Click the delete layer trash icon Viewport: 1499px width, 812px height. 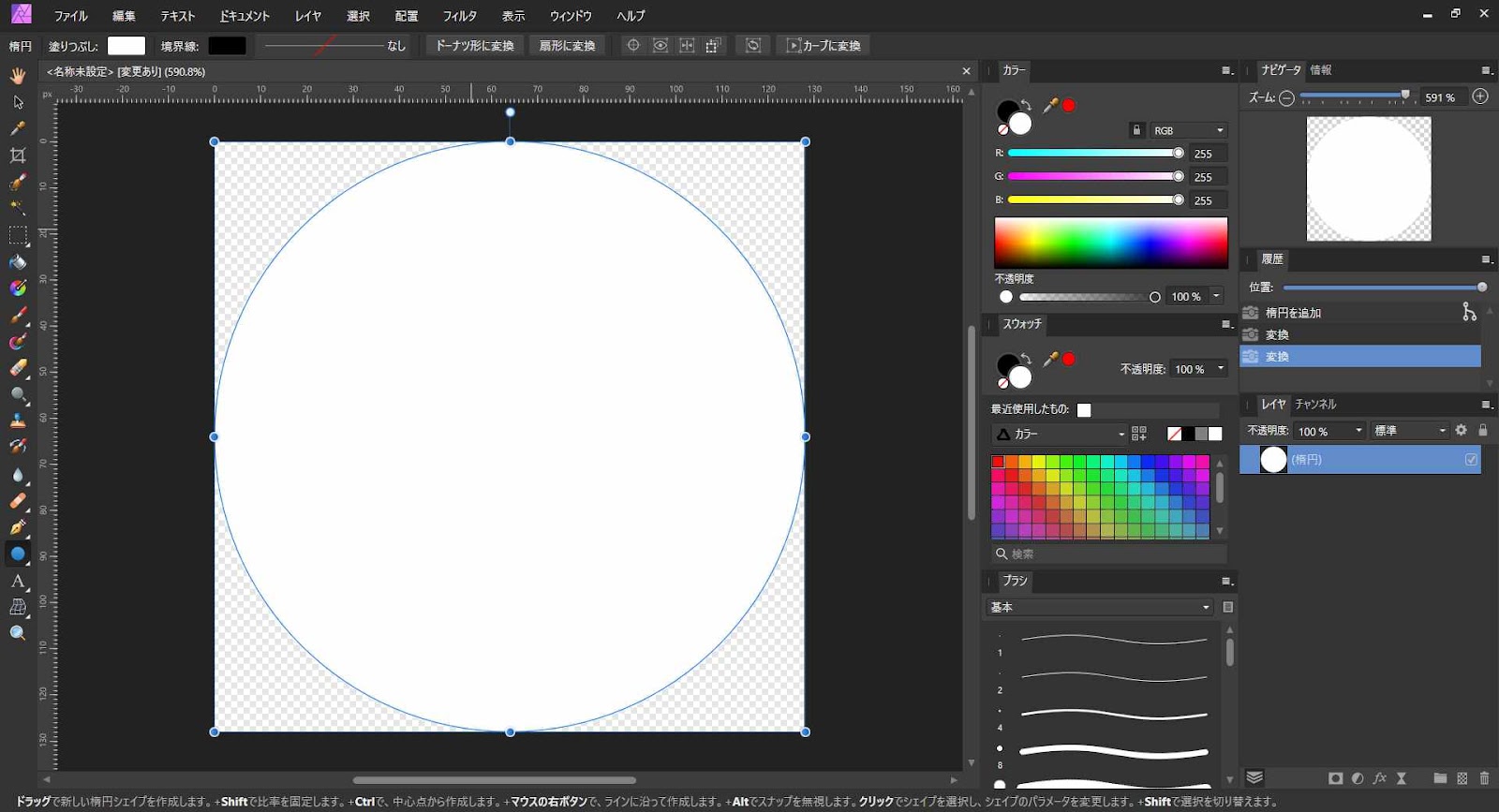pos(1484,778)
